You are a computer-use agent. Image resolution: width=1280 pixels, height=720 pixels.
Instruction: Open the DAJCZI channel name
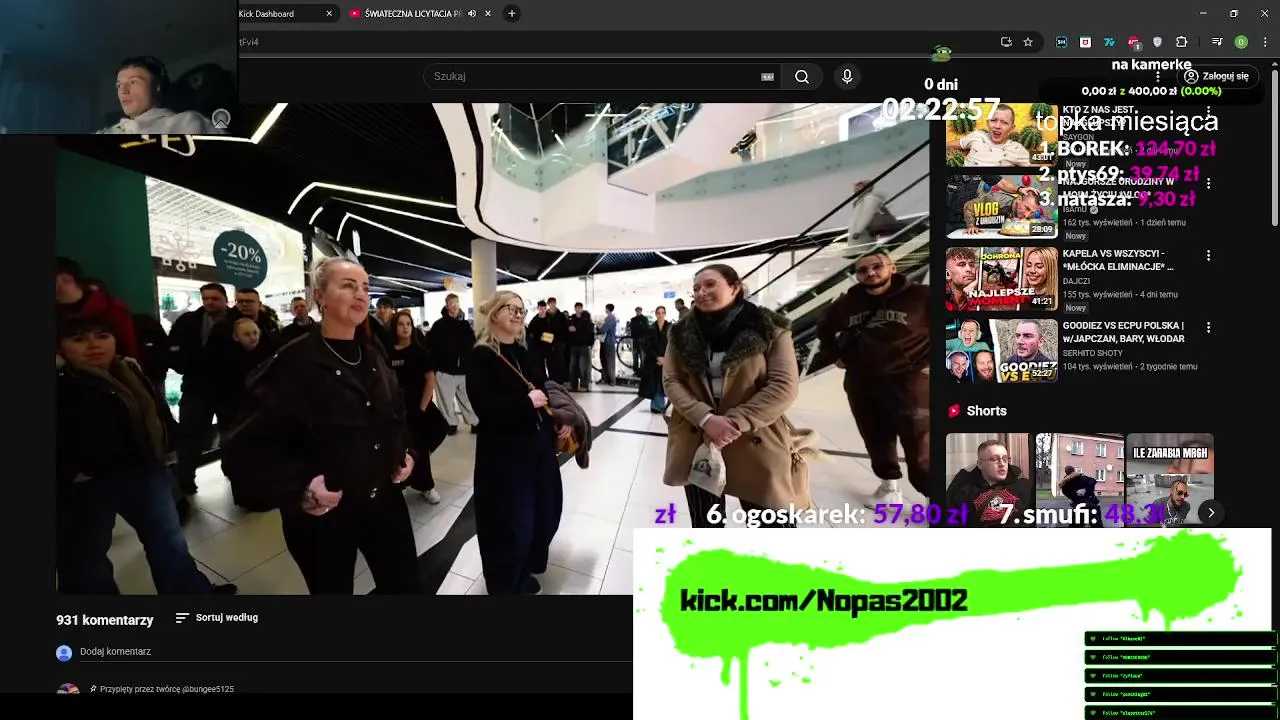(1078, 282)
